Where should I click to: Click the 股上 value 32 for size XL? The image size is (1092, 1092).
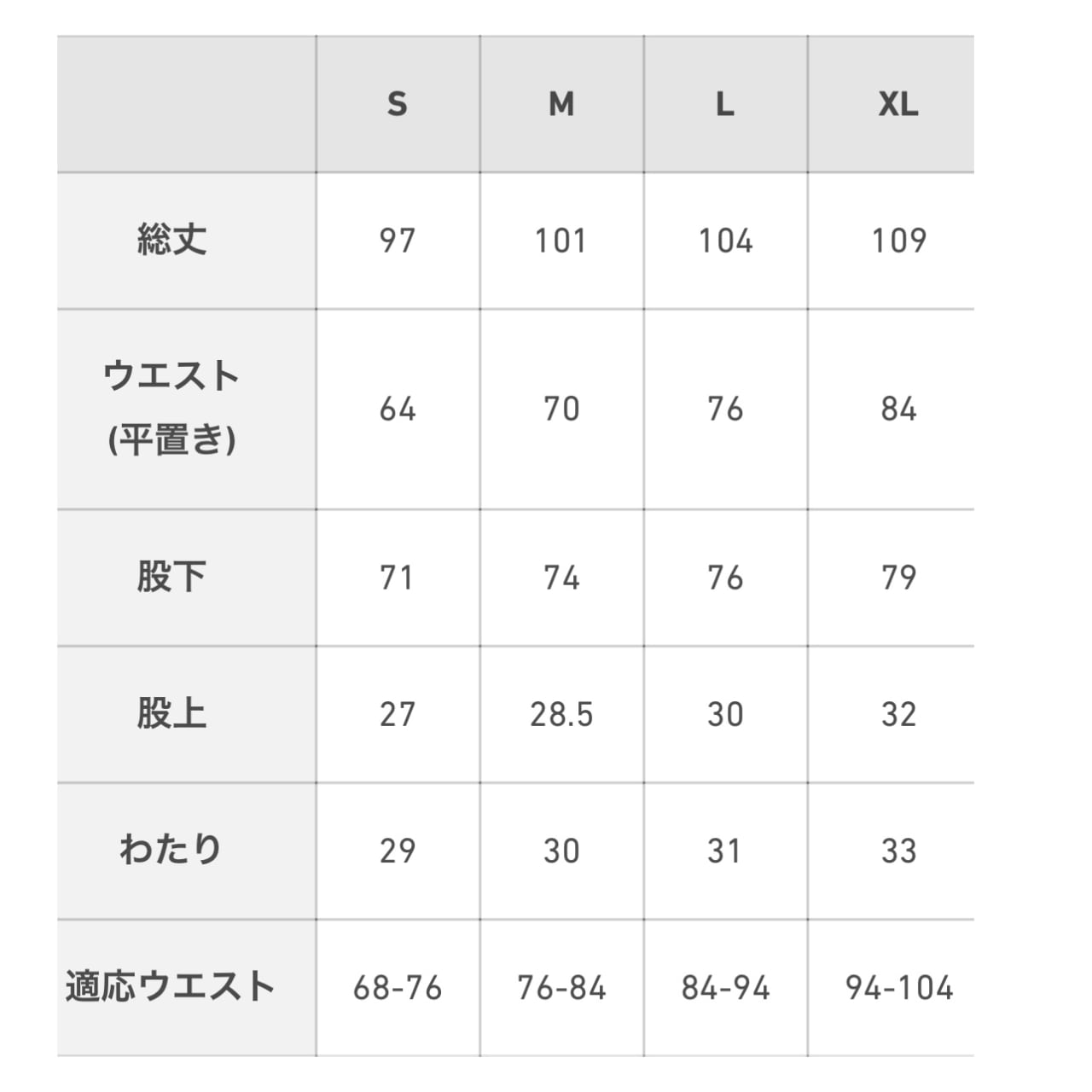coord(897,714)
